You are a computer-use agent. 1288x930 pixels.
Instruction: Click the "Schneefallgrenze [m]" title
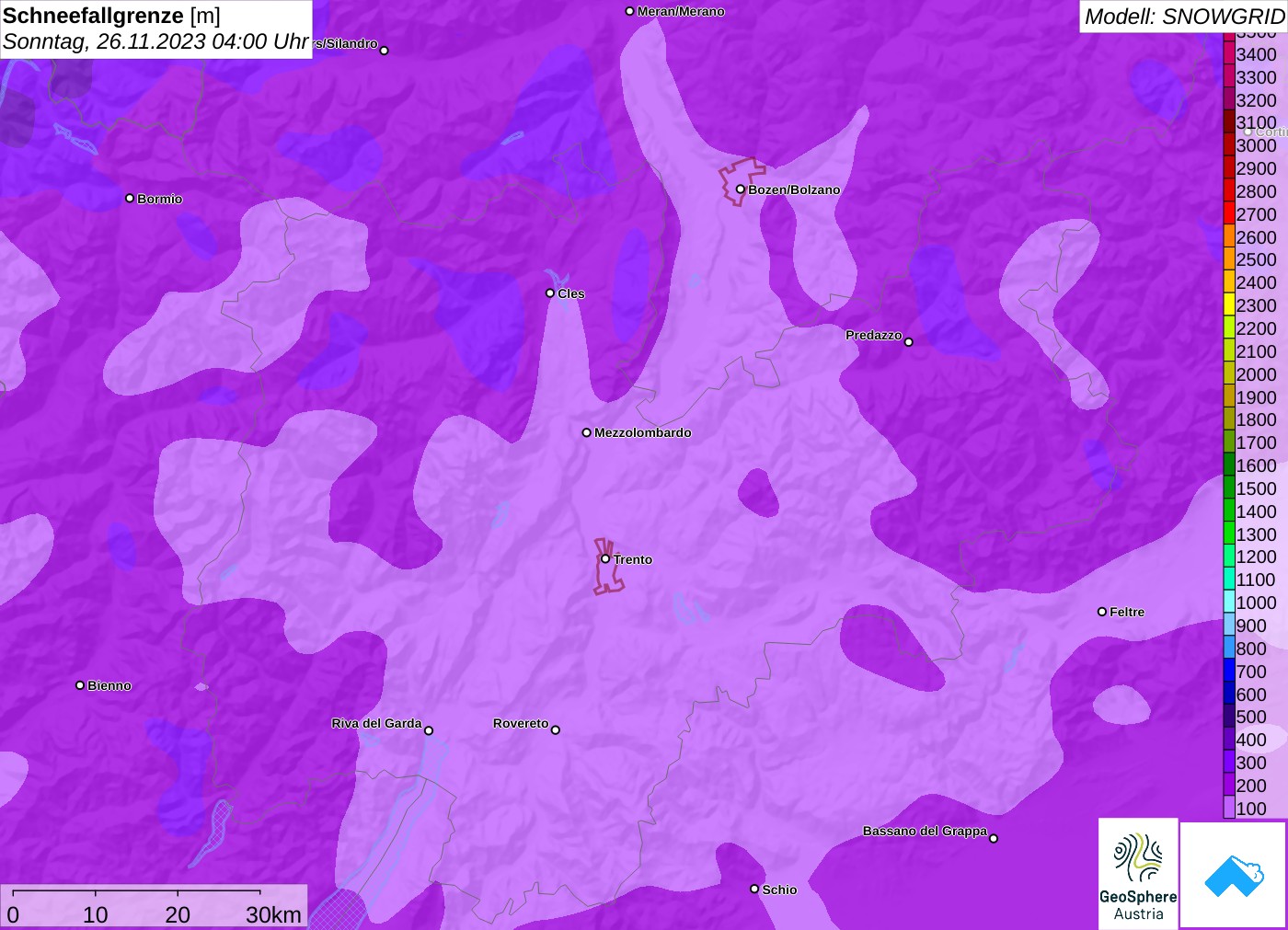click(111, 16)
